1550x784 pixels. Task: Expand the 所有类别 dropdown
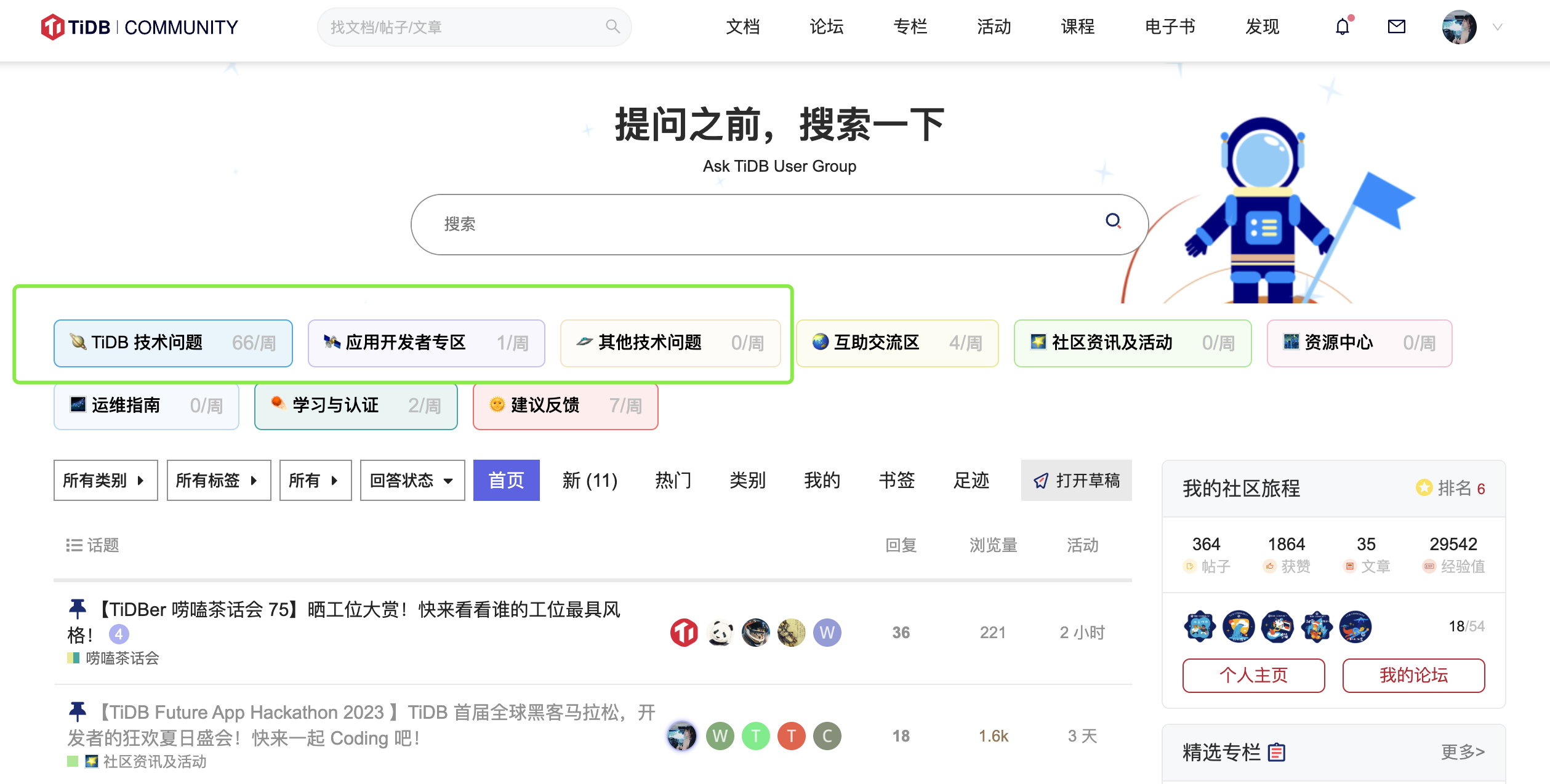pos(105,480)
